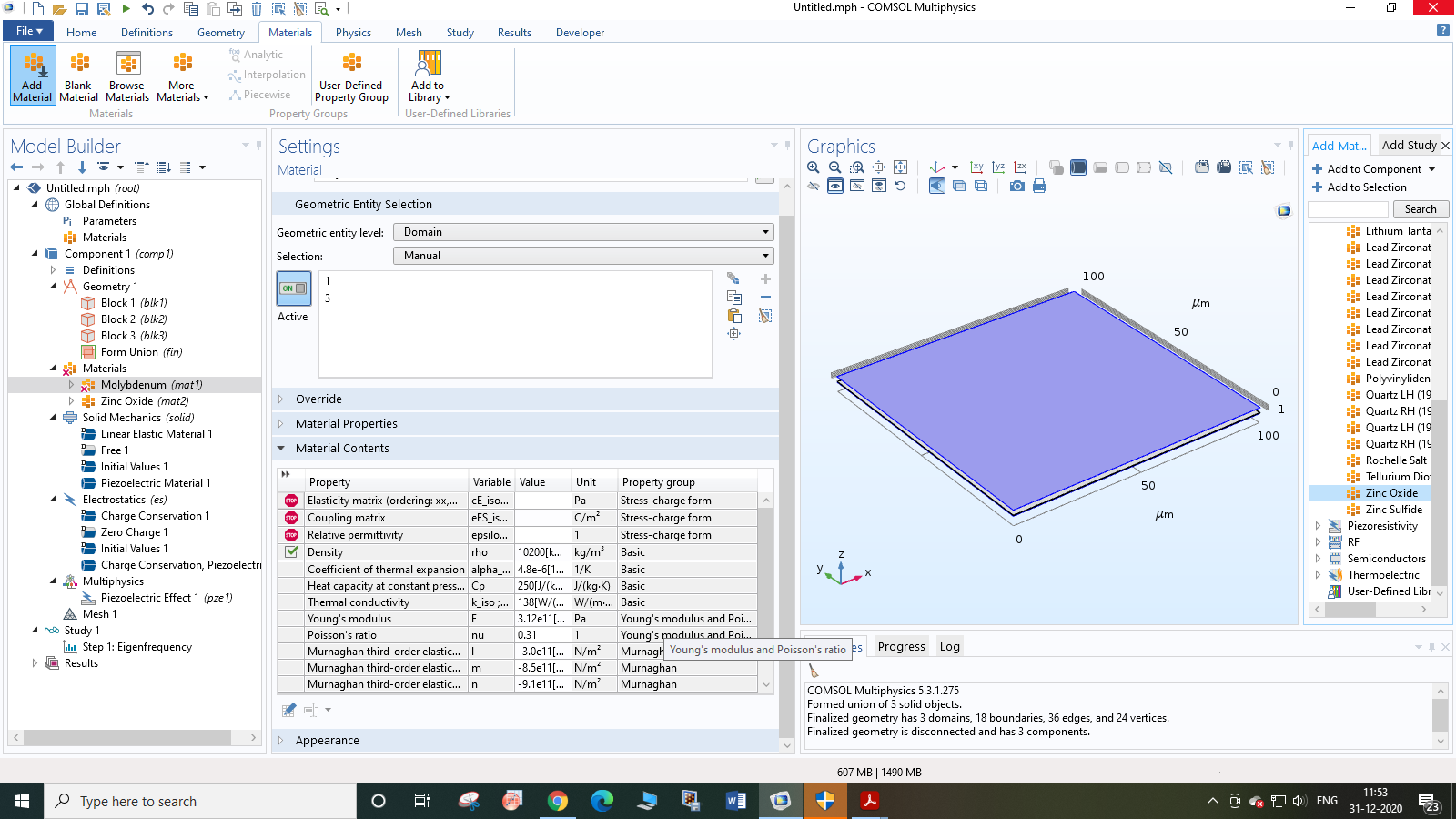Click the material search input field
This screenshot has height=819, width=1456.
[x=1348, y=209]
